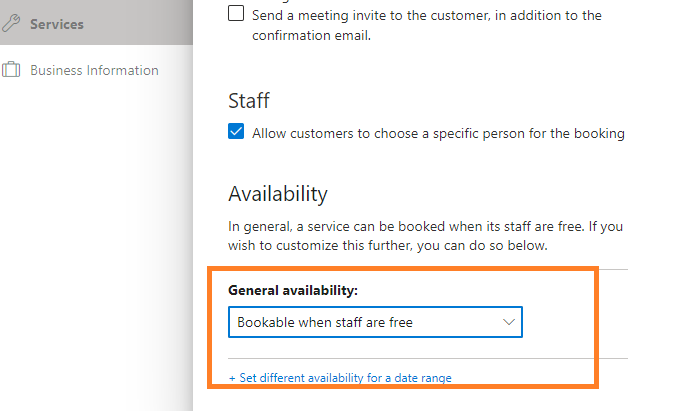The image size is (676, 411).
Task: Open the General availability dropdown
Action: (x=375, y=322)
